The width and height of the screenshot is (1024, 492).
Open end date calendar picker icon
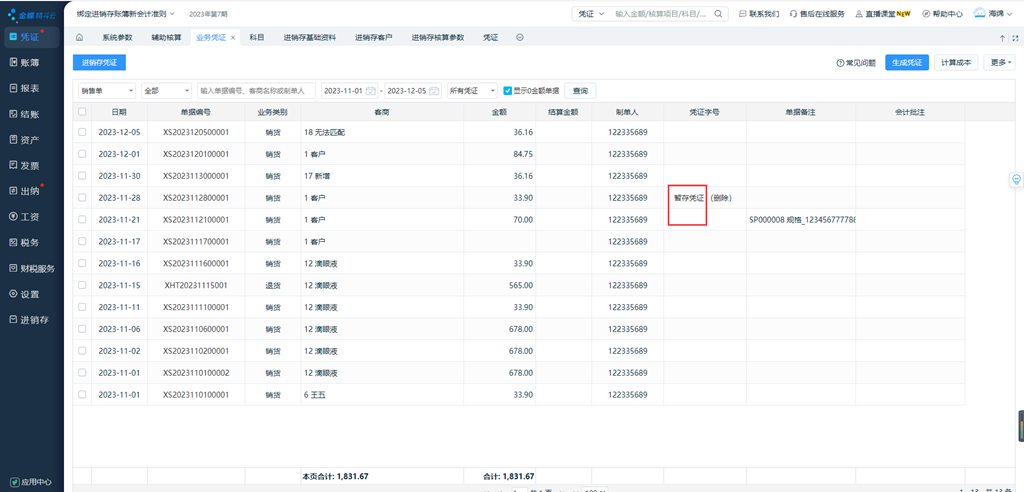[434, 90]
